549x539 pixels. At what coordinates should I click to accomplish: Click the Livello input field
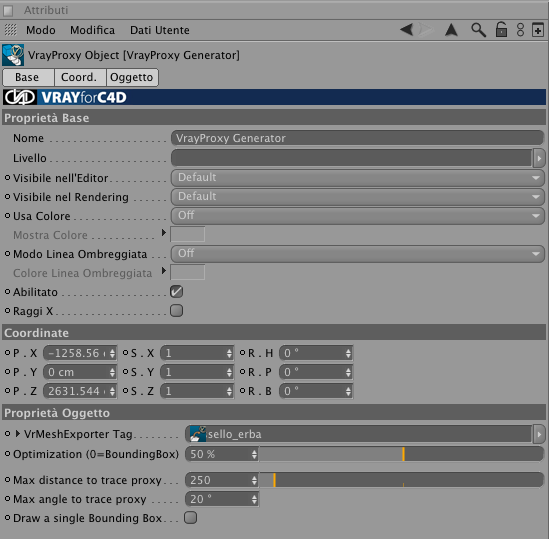[x=352, y=158]
